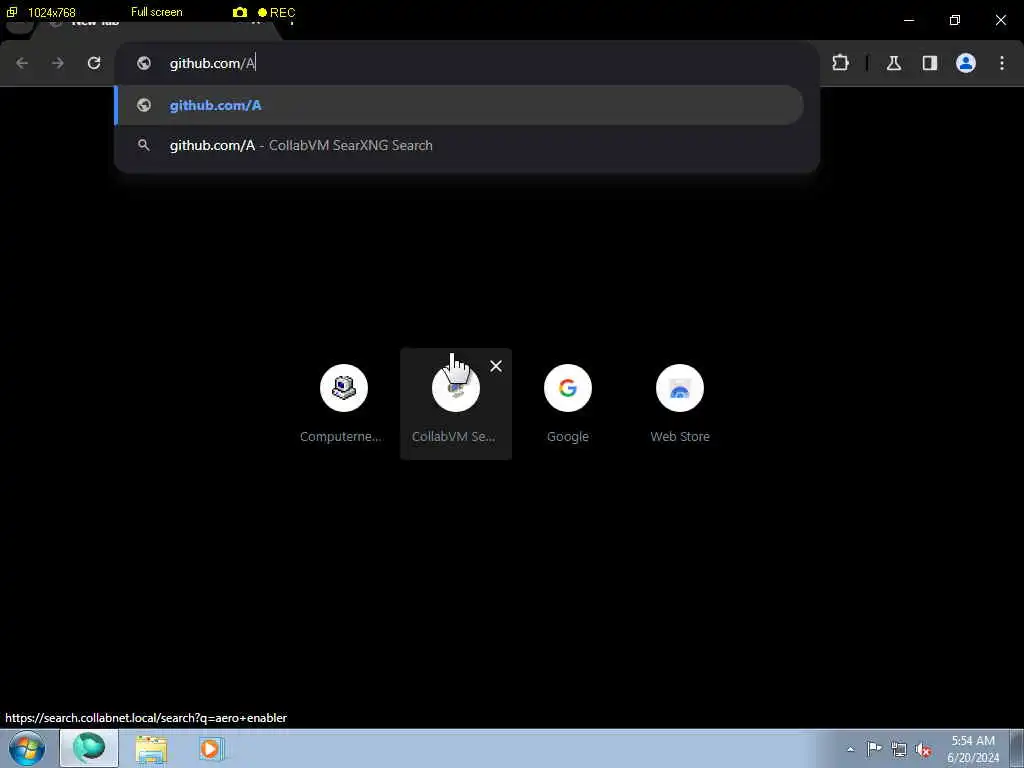Image resolution: width=1024 pixels, height=768 pixels.
Task: Open the Windows Start orb
Action: [x=27, y=748]
